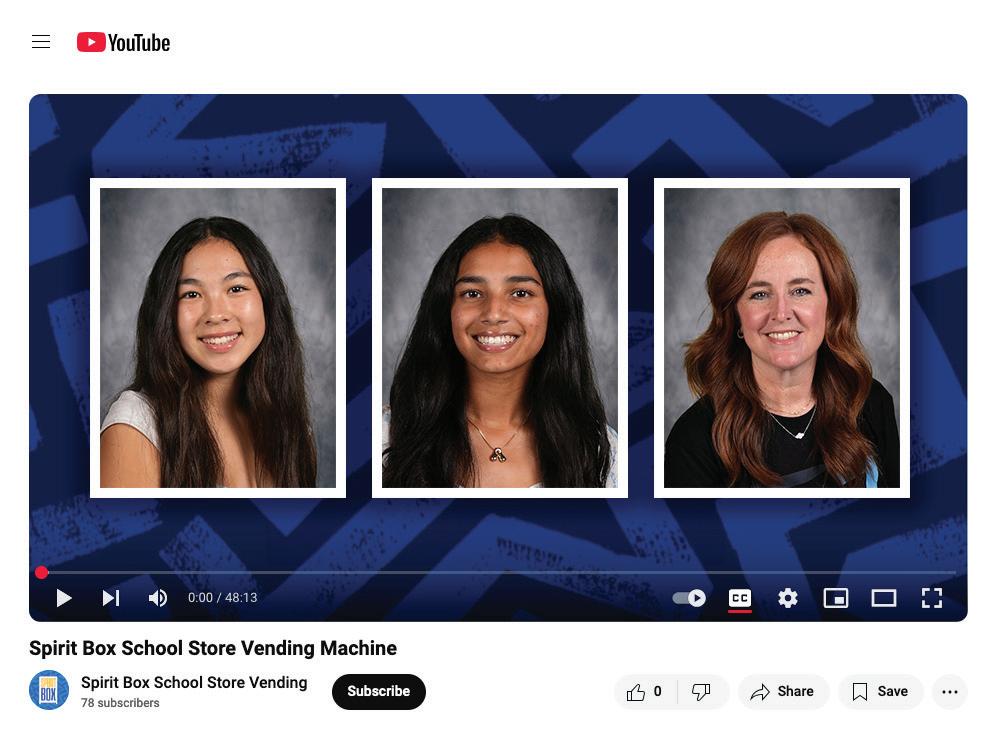
Task: Subscribe to Spirit Box School Store Vending
Action: (x=379, y=692)
